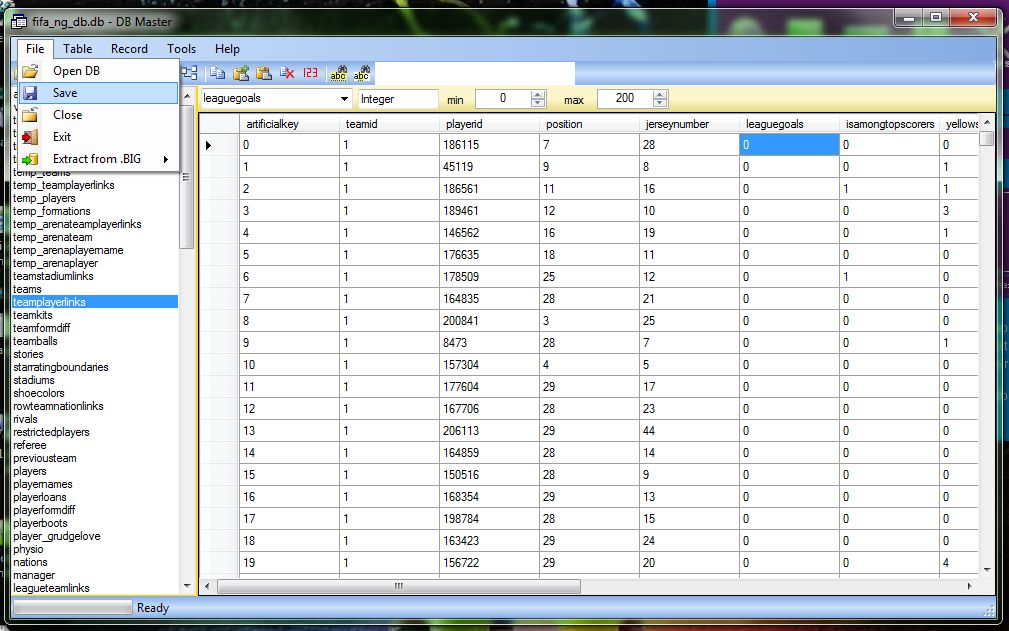Click the second abc search toolbar icon
The width and height of the screenshot is (1009, 631).
(362, 73)
